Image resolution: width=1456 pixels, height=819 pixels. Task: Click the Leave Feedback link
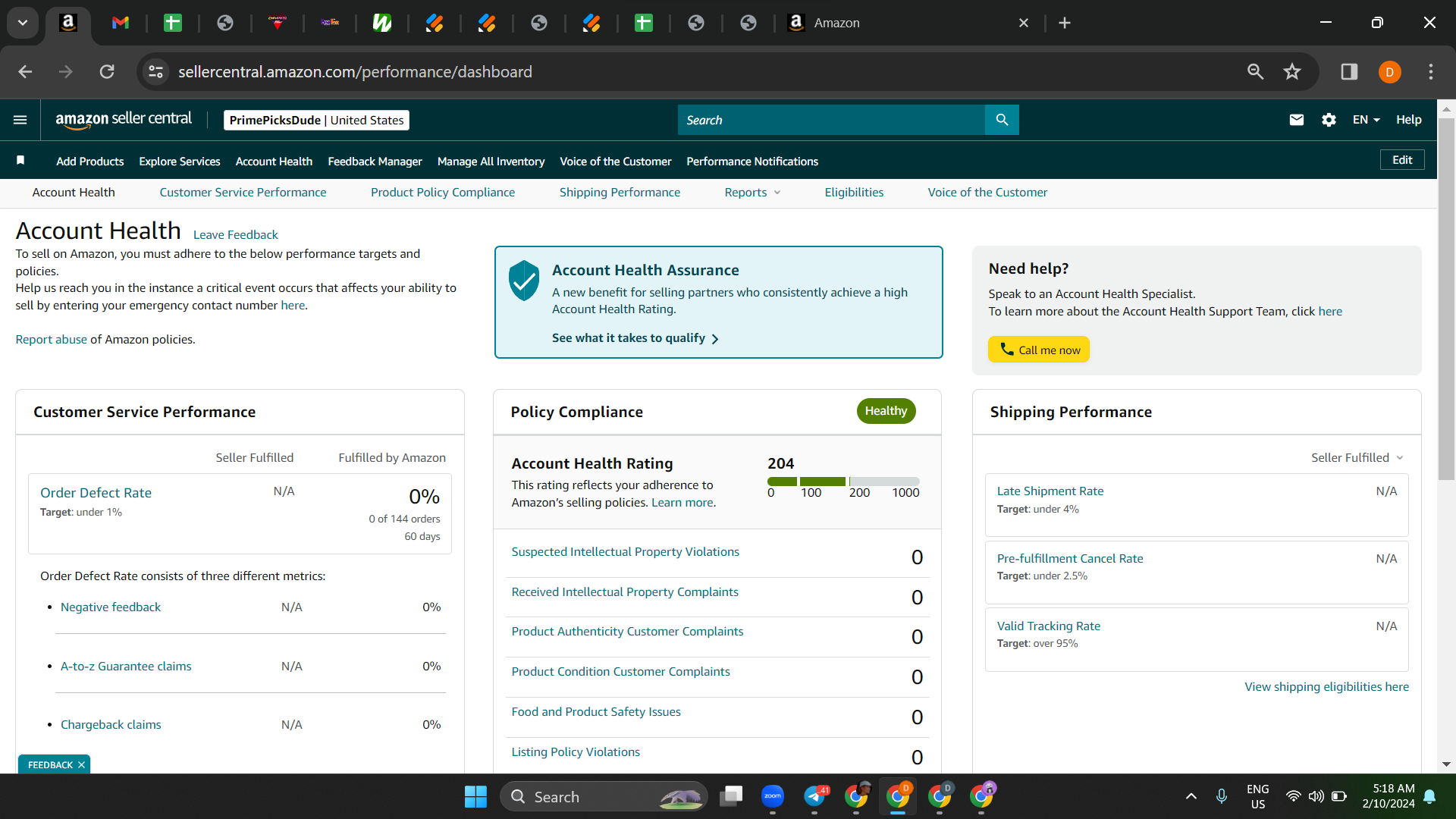pyautogui.click(x=236, y=235)
